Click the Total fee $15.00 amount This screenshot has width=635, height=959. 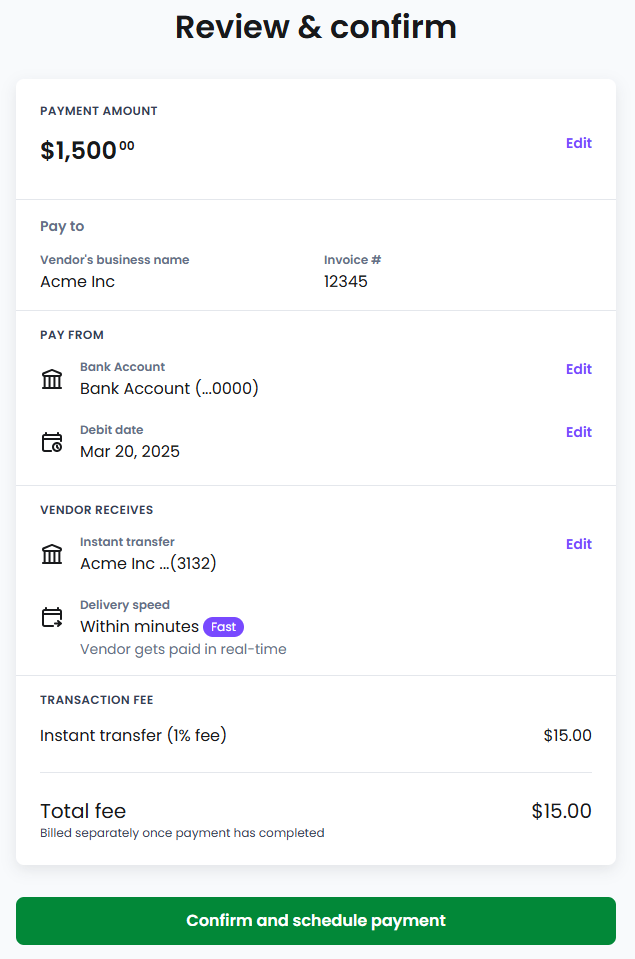(561, 811)
